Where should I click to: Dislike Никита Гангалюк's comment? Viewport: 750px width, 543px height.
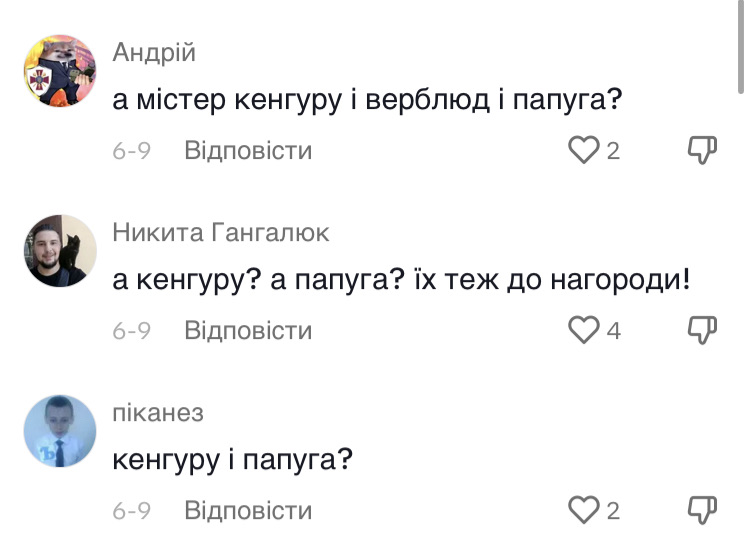click(703, 331)
